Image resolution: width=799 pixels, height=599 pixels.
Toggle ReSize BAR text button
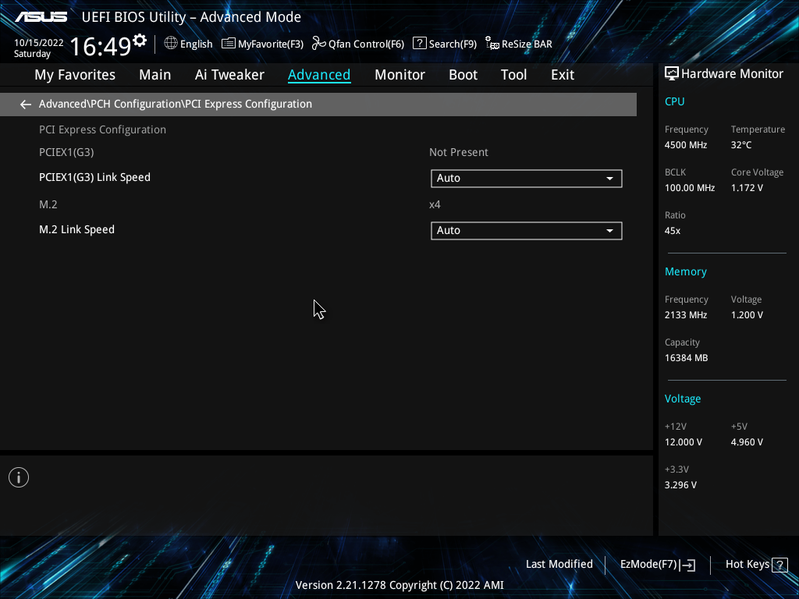527,44
